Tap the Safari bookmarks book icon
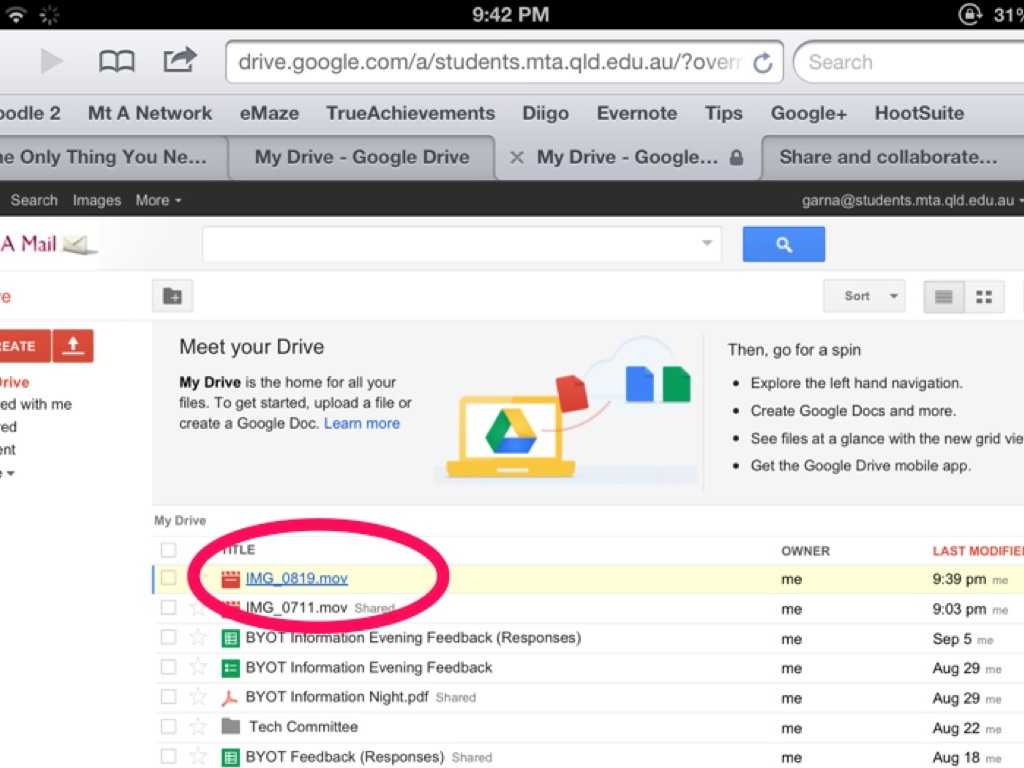Viewport: 1024px width, 768px height. pos(116,62)
